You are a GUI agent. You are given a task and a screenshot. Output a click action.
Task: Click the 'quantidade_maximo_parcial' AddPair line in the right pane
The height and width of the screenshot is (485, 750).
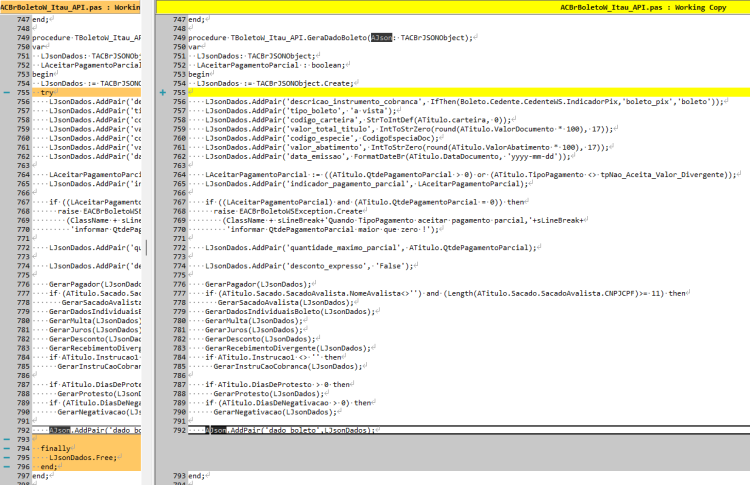(371, 247)
